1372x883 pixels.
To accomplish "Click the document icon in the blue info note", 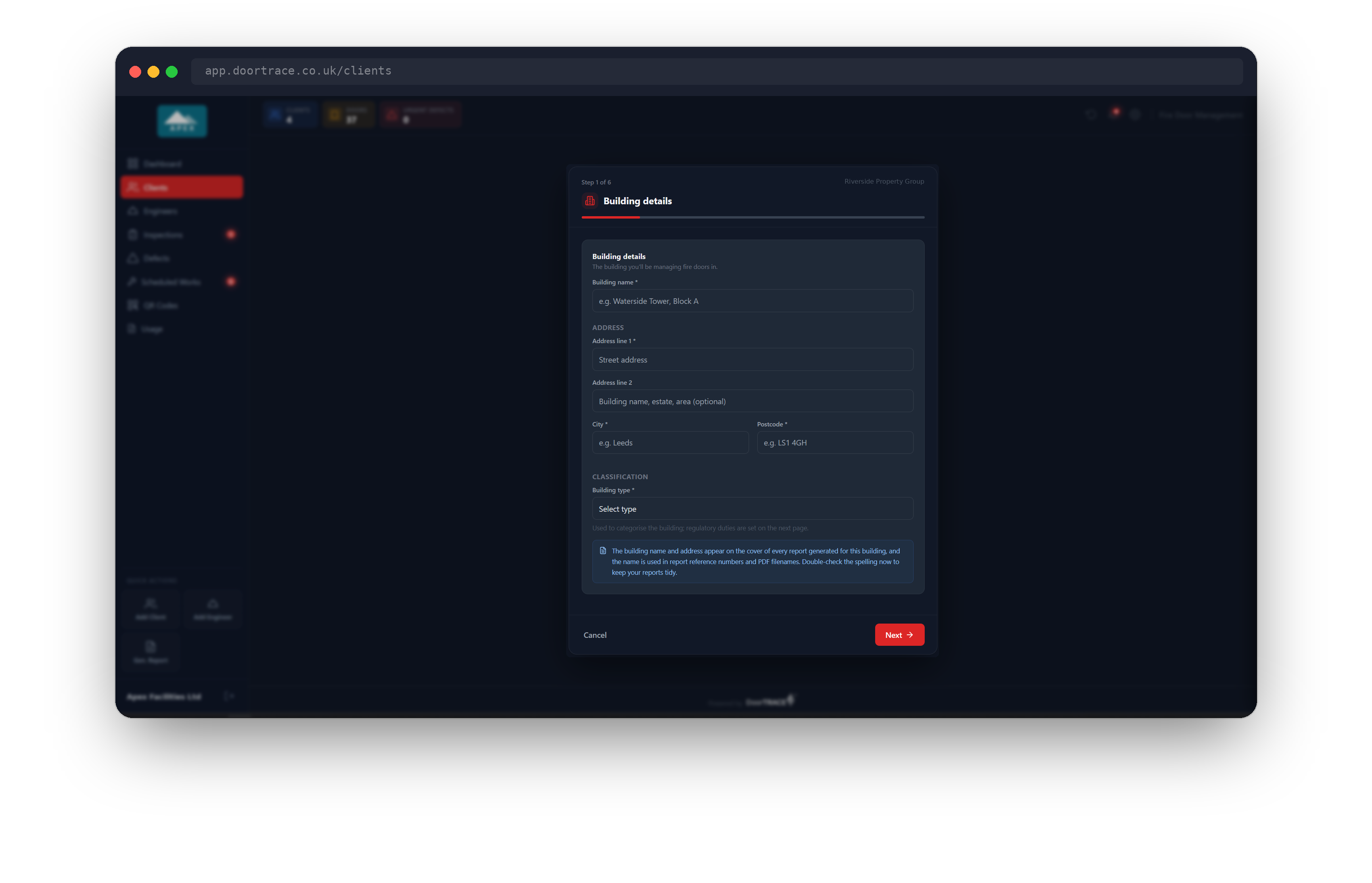I will [x=603, y=551].
